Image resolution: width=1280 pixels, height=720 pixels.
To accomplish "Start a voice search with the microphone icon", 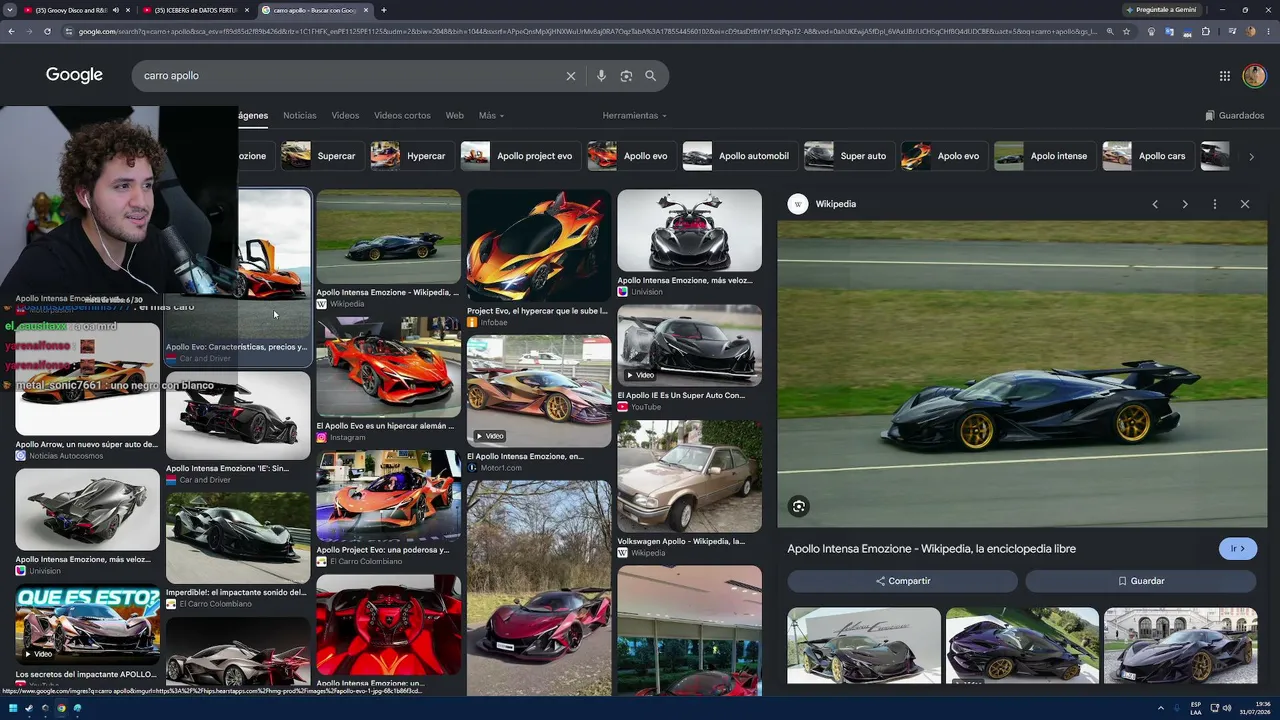I will pyautogui.click(x=601, y=76).
